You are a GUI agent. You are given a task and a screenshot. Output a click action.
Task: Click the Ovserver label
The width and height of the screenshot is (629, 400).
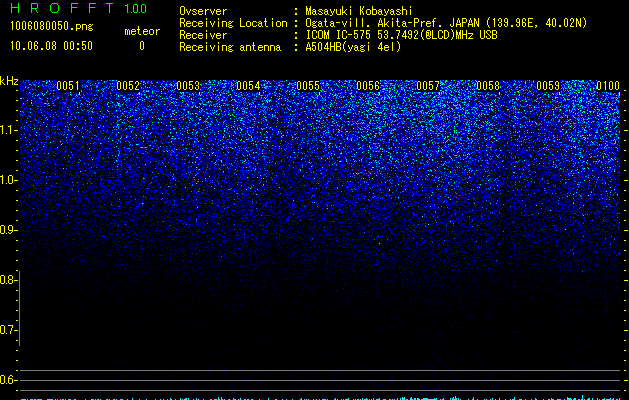203,11
